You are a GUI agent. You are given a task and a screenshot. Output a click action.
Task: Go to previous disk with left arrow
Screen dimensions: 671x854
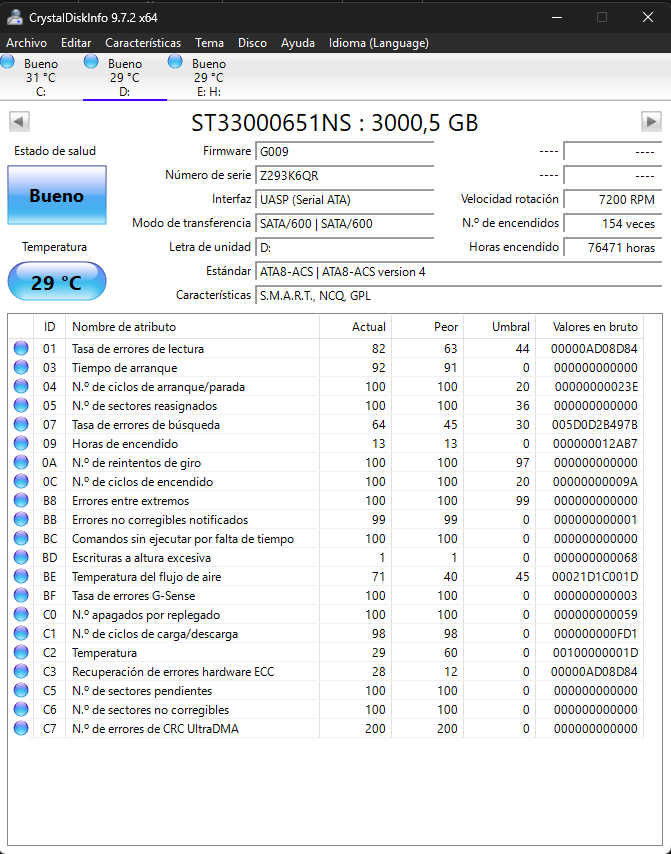(x=19, y=121)
